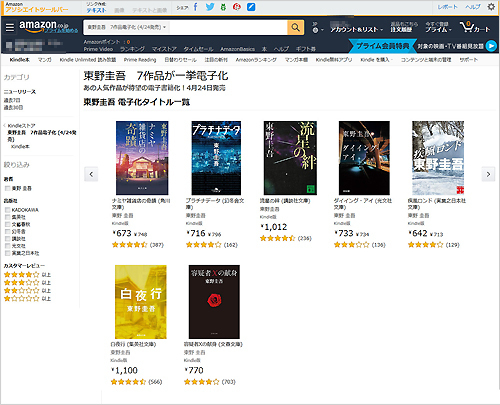Click in the Amazon search field
The width and height of the screenshot is (500, 405).
point(228,27)
